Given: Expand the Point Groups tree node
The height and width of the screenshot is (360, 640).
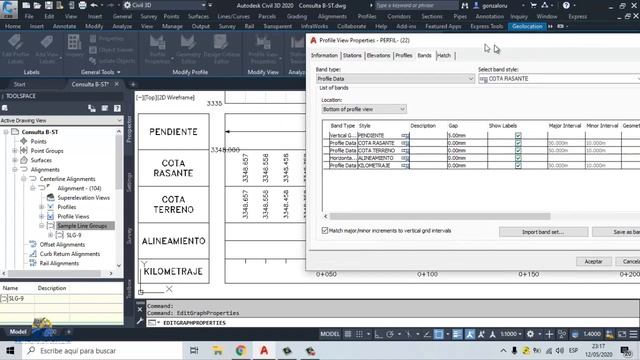Looking at the screenshot, I should coord(15,151).
